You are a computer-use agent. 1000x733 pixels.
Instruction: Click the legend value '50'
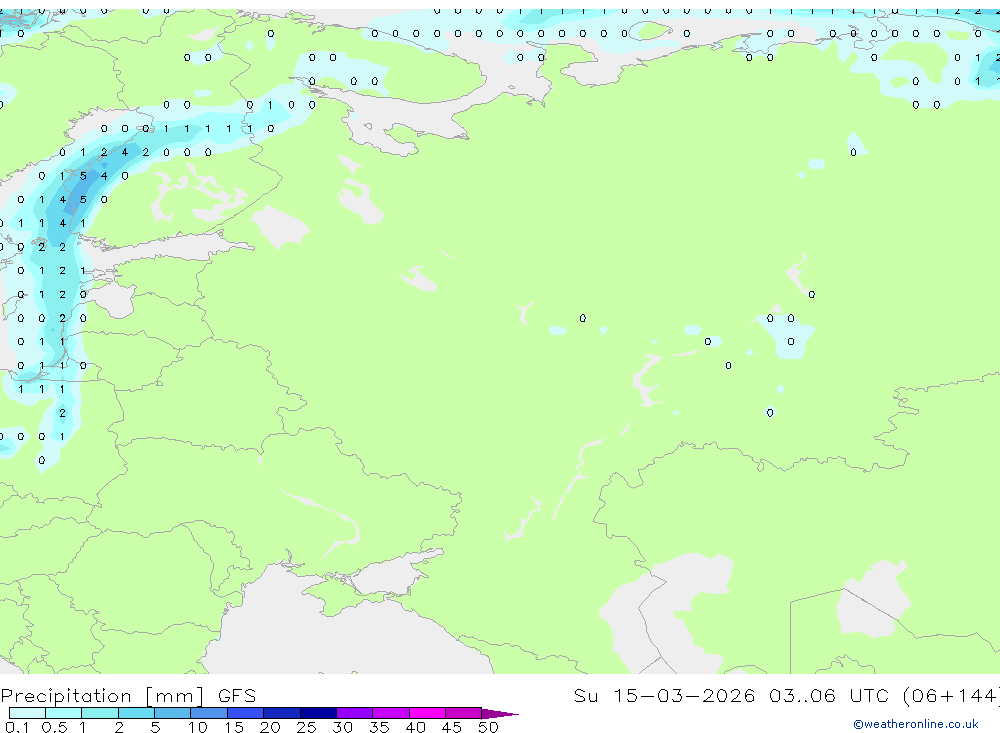488,727
